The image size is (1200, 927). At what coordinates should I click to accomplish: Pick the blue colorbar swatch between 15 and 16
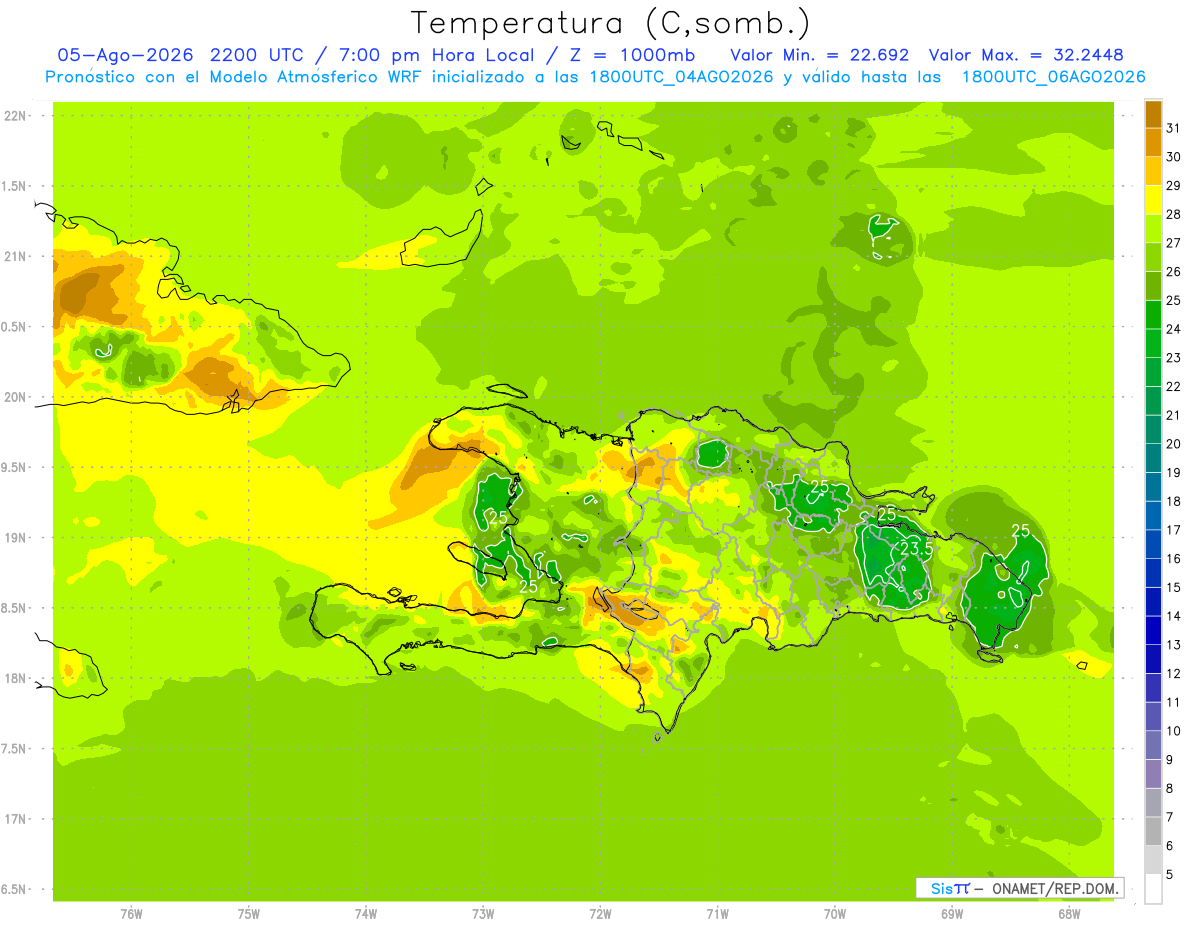(1153, 573)
